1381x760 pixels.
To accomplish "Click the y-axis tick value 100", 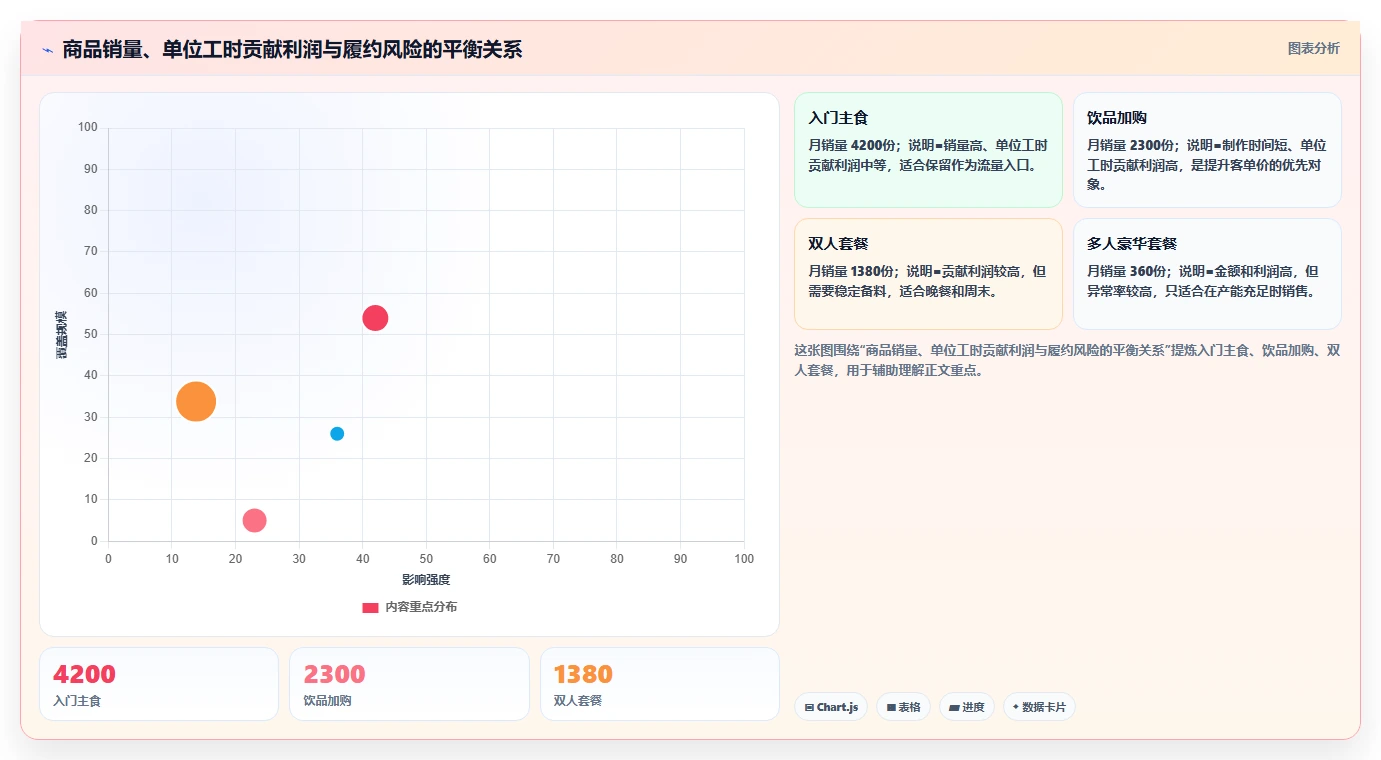I will pos(88,127).
